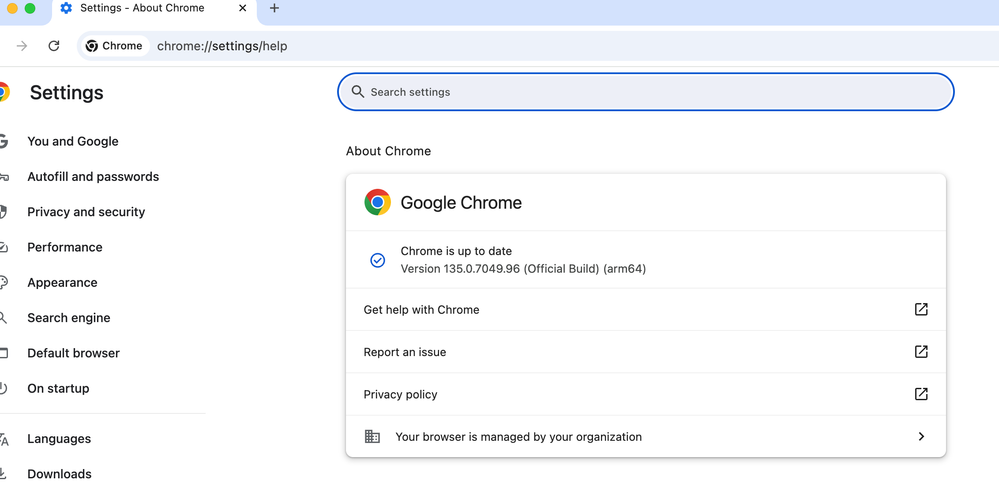Image resolution: width=999 pixels, height=488 pixels.
Task: Click the green maximize window button
Action: [x=29, y=8]
